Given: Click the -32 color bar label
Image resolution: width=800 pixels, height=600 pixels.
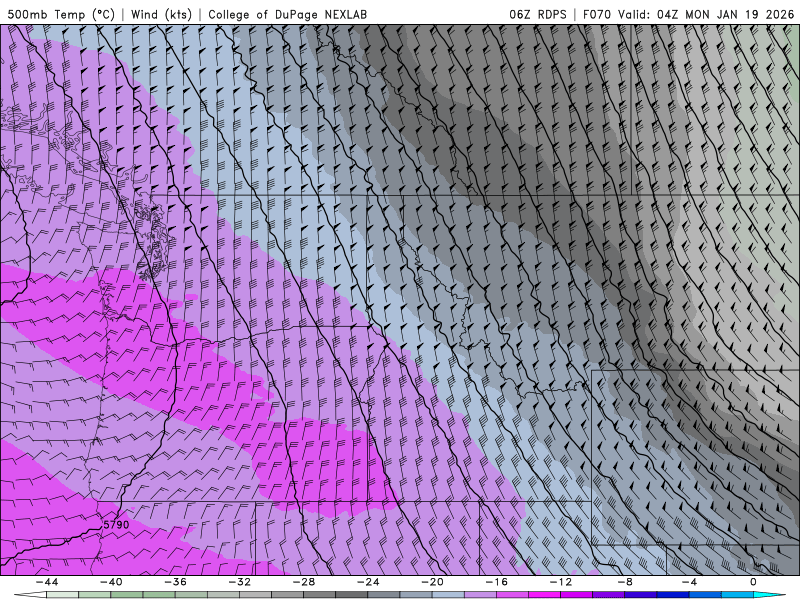Looking at the screenshot, I should [x=240, y=582].
